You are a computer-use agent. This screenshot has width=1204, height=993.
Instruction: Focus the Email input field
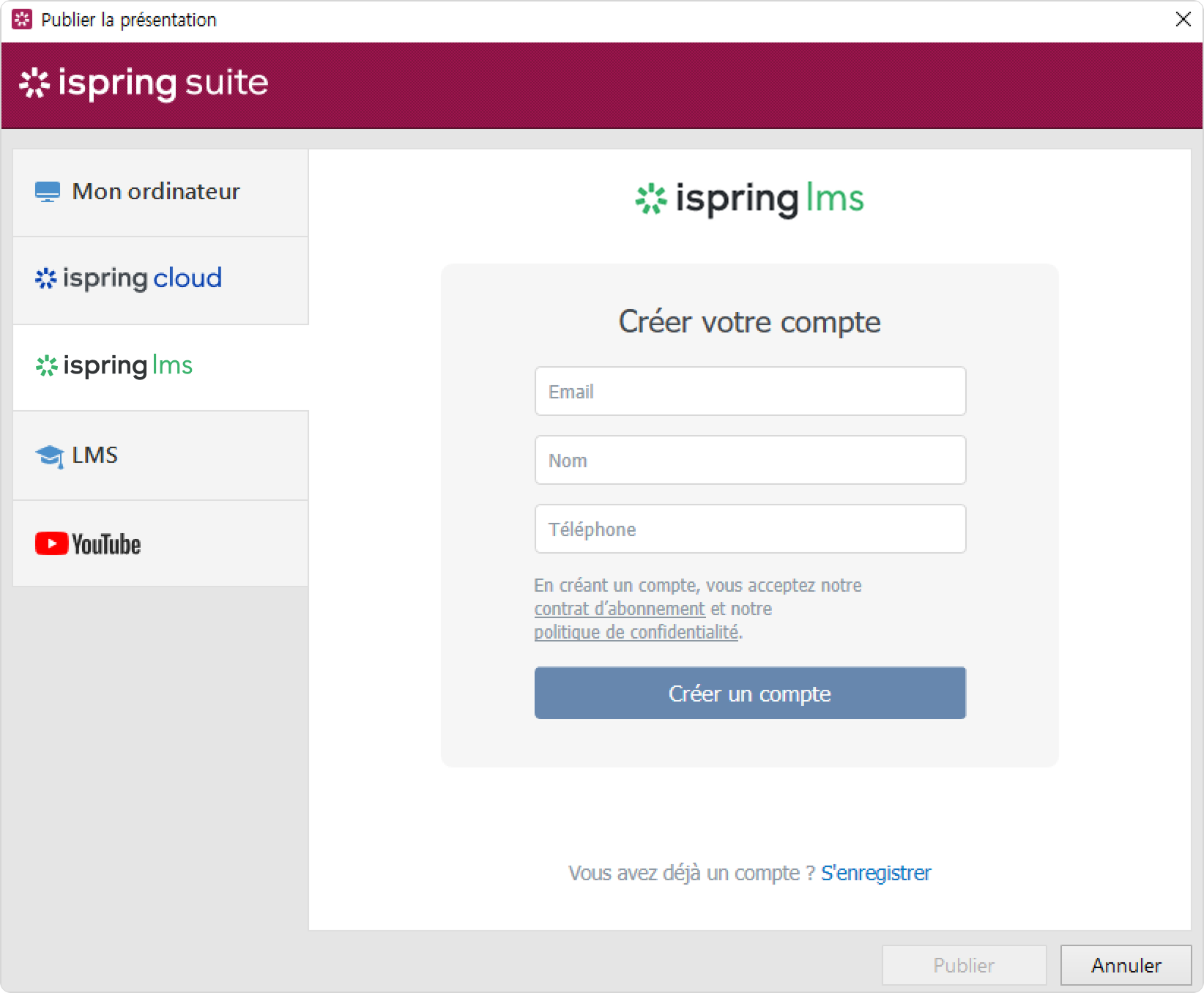pyautogui.click(x=750, y=392)
